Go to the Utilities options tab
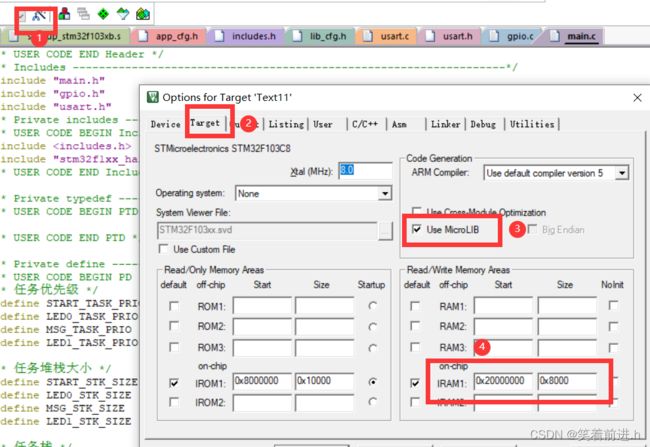Screen dimensions: 650x447 pyautogui.click(x=532, y=124)
